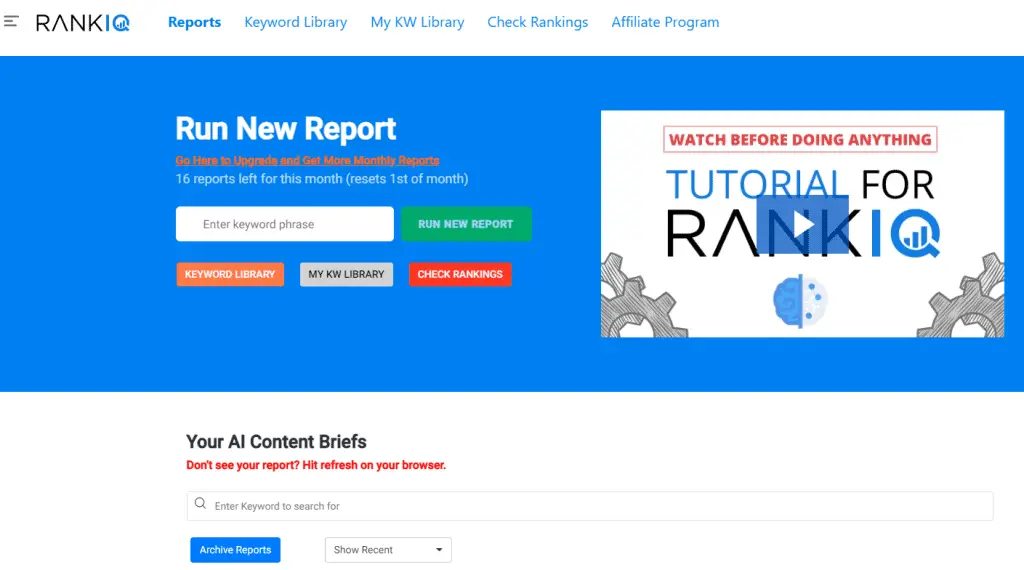This screenshot has width=1024, height=570.
Task: Select Check Rankings in the top navigation bar
Action: (537, 22)
